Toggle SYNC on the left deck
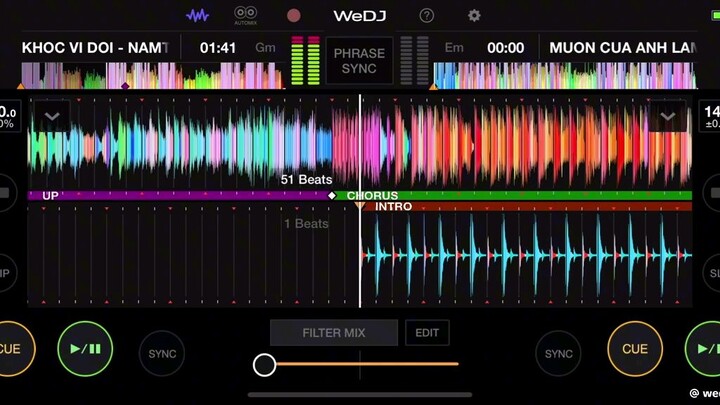720x405 pixels. pyautogui.click(x=162, y=353)
